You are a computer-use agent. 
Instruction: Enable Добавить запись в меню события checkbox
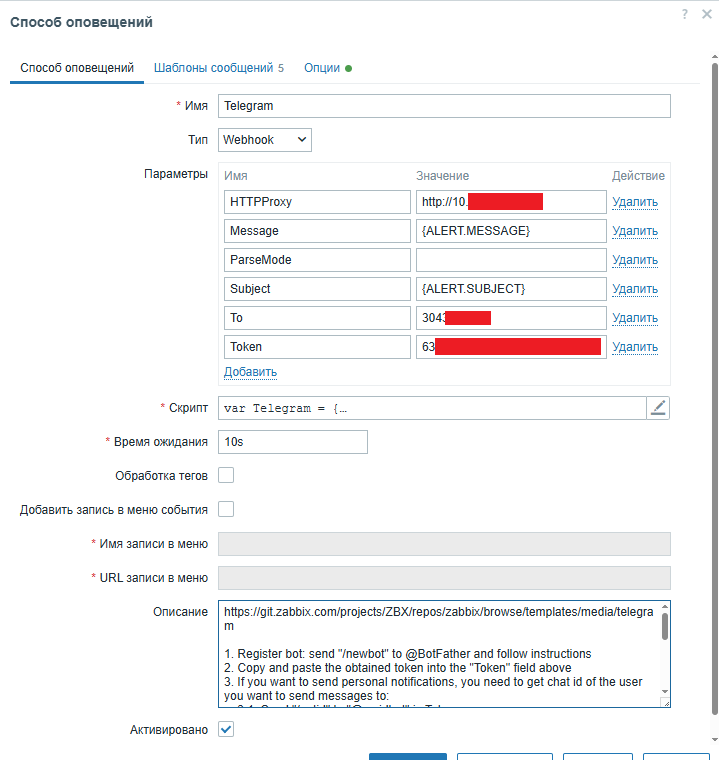tap(226, 509)
